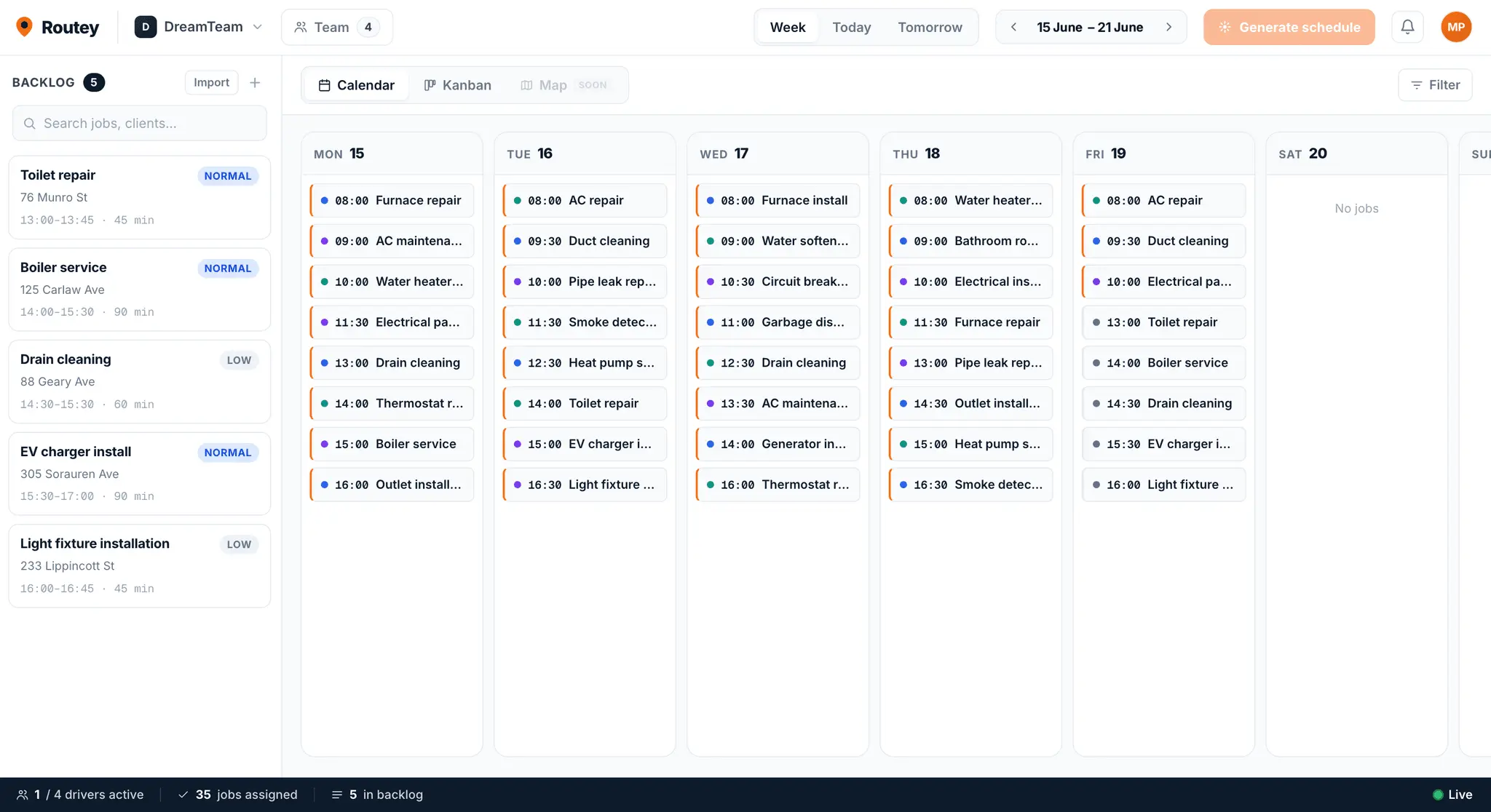Viewport: 1491px width, 812px height.
Task: Open Monday 08:00 Furnace repair job
Action: click(392, 200)
